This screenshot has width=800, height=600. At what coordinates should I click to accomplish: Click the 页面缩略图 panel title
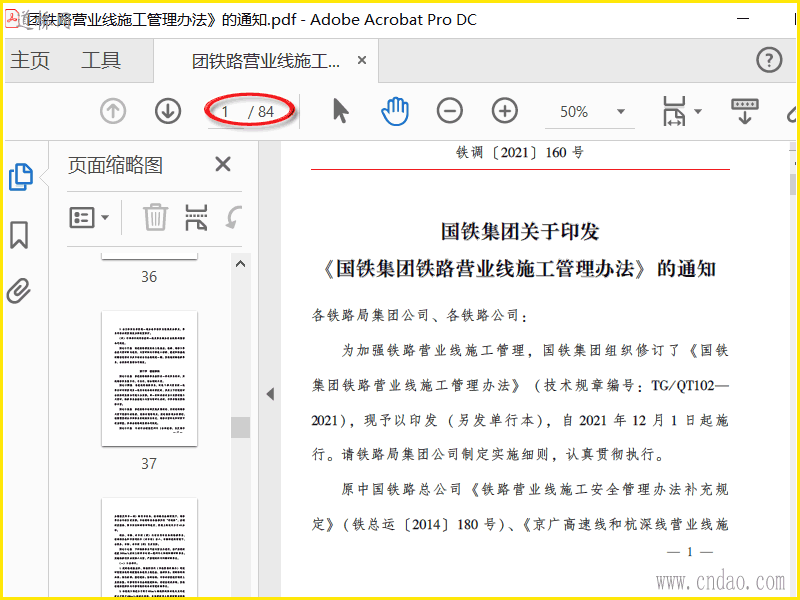115,165
